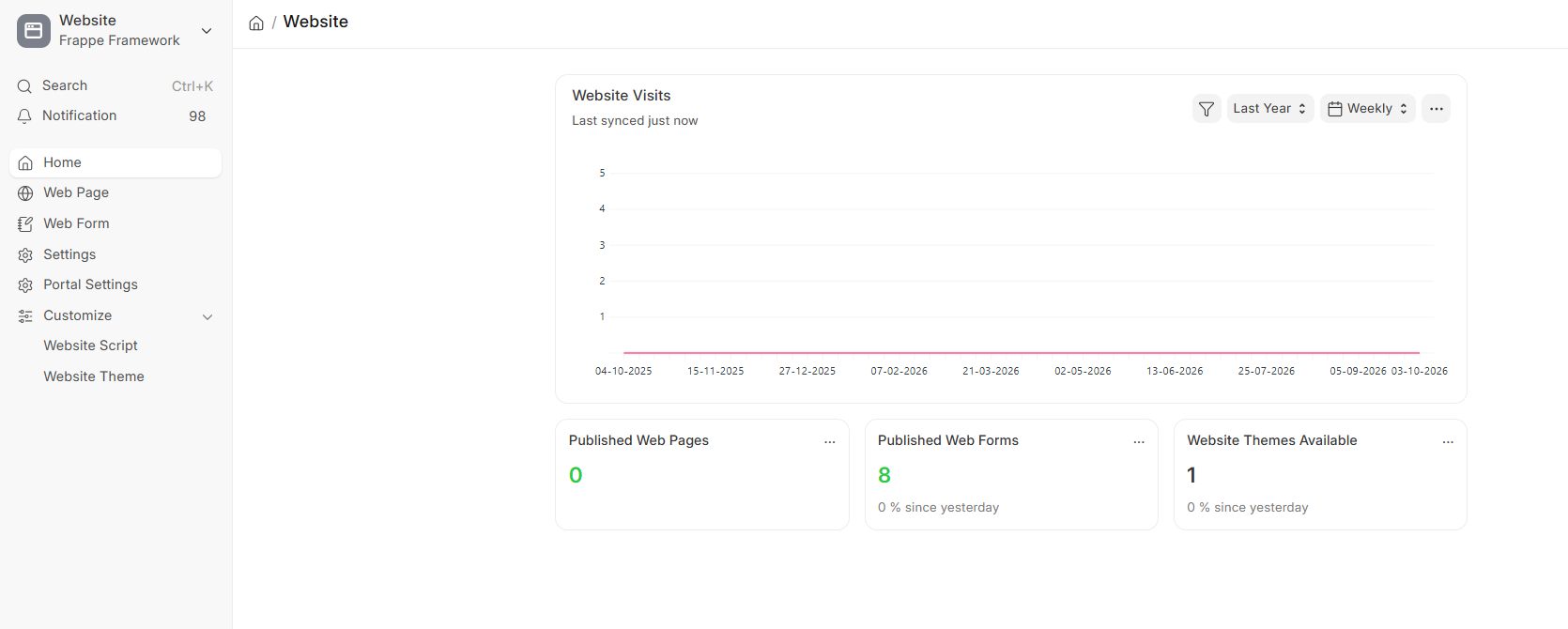1568x629 pixels.
Task: Open Website Visits chart options menu
Action: tap(1436, 109)
